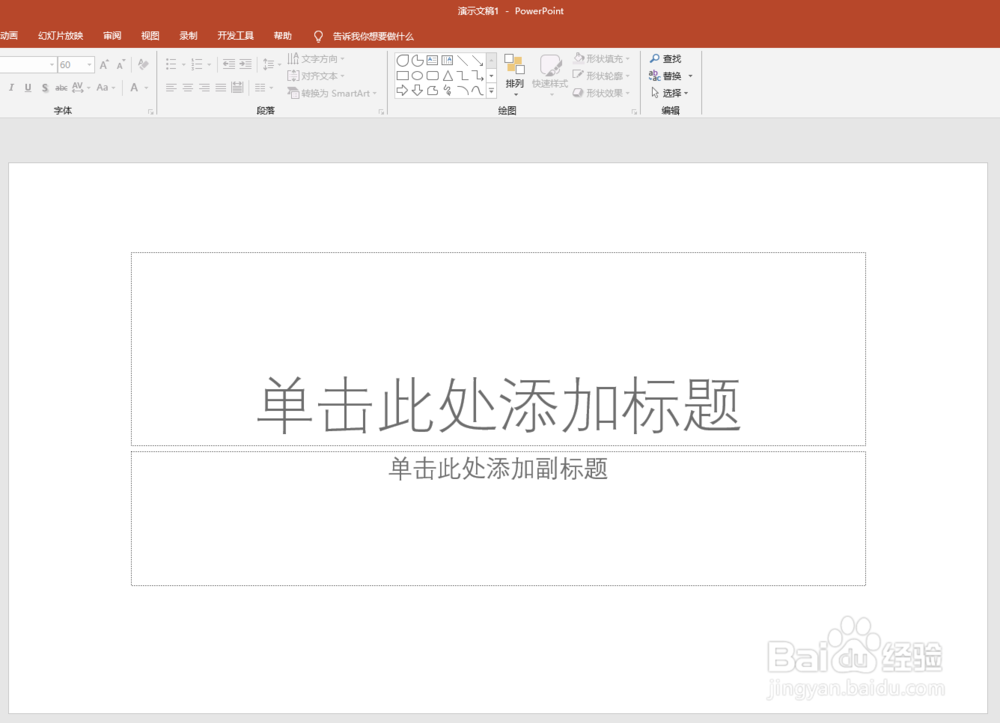The image size is (1000, 723).
Task: Open the 文字方向 text direction dropdown
Action: [x=316, y=59]
